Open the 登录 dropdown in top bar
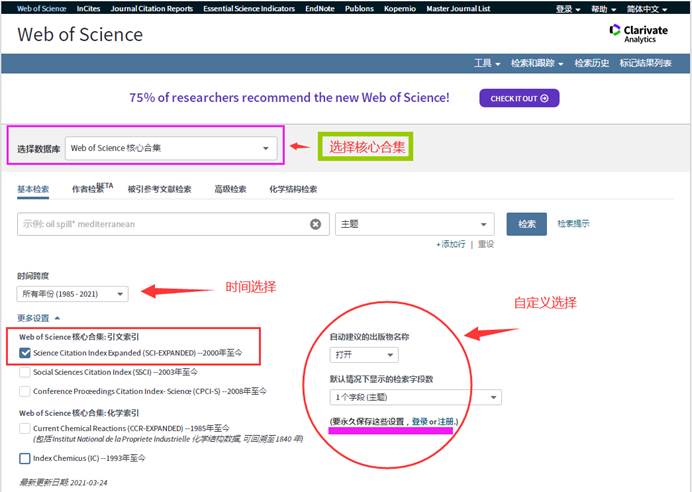The height and width of the screenshot is (492, 692). [568, 9]
